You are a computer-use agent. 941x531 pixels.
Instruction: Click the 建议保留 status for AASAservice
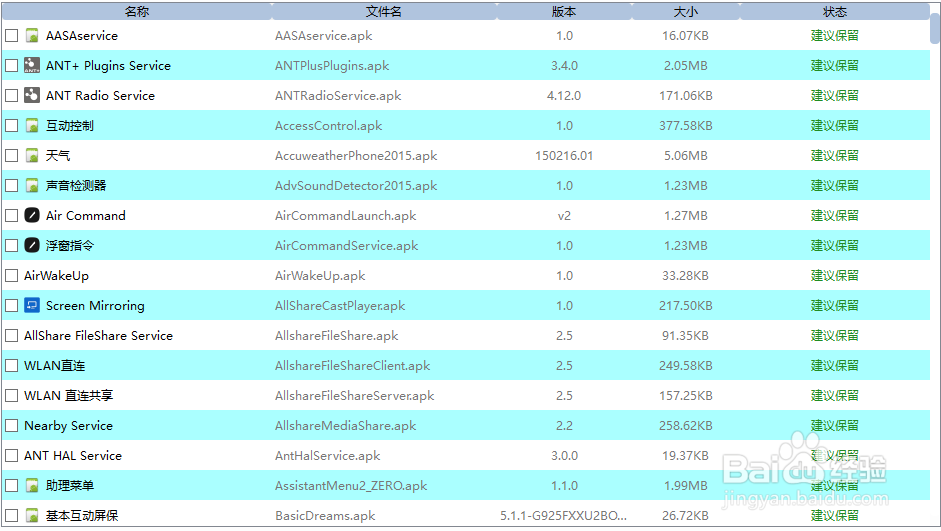click(x=835, y=35)
